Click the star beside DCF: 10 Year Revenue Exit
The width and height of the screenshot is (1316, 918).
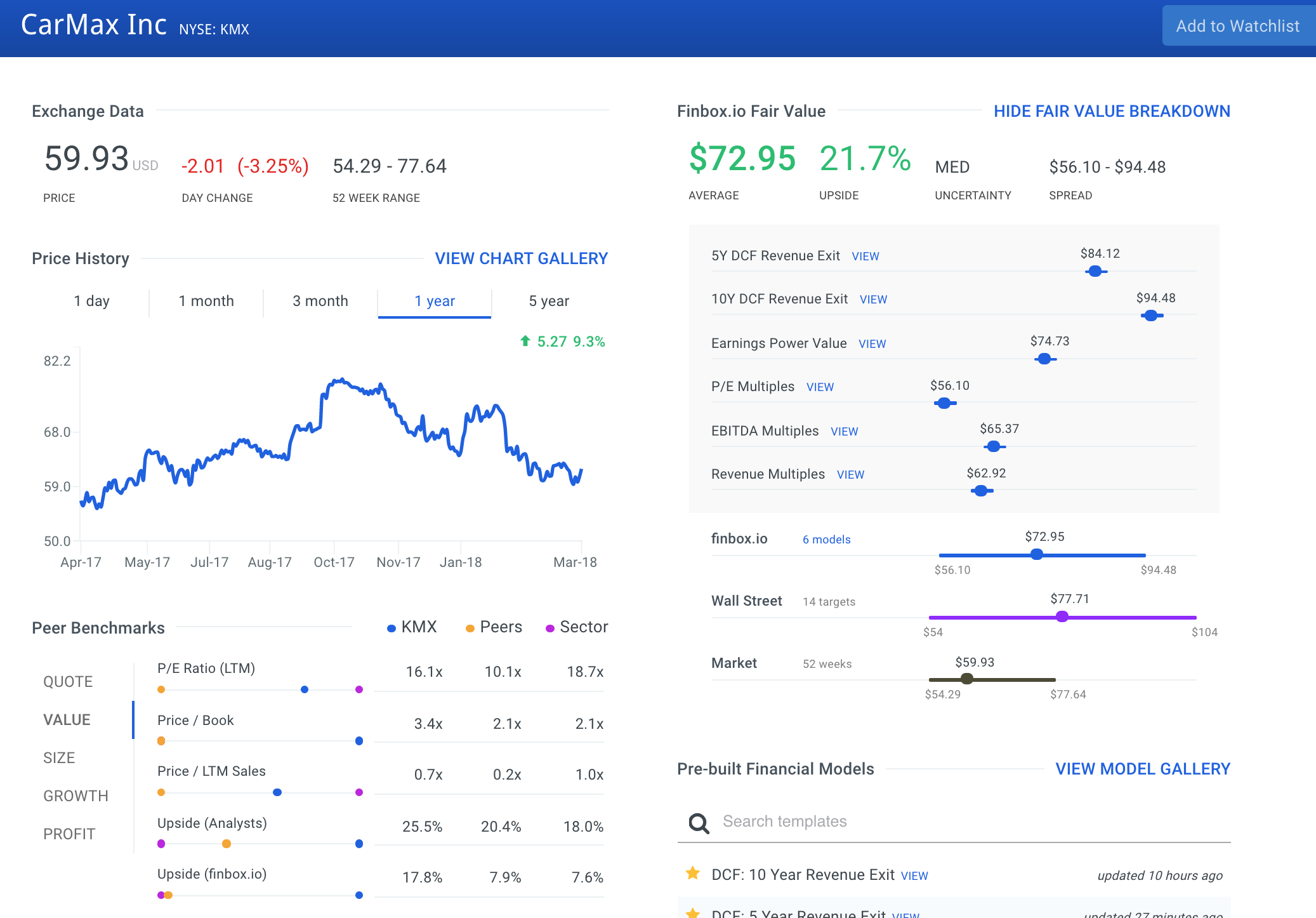[x=693, y=874]
